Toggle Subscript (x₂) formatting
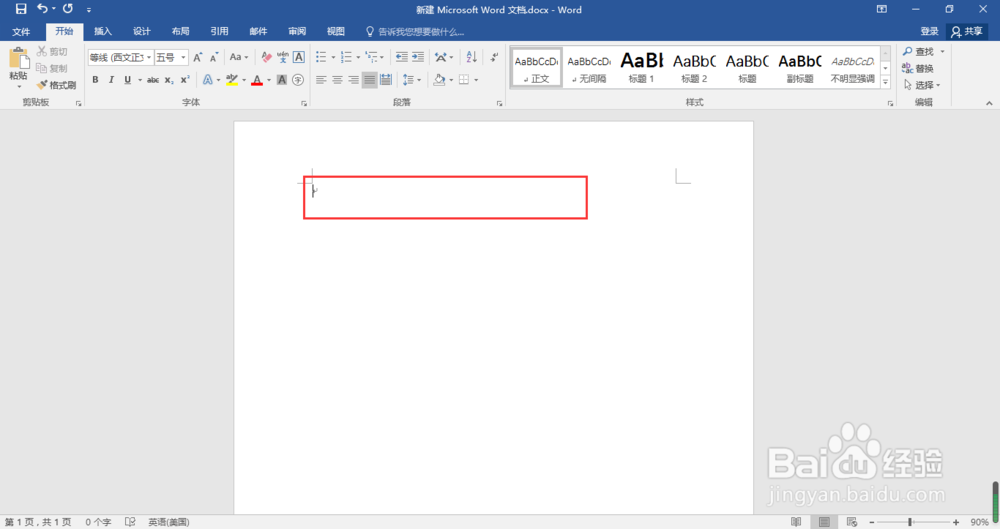The width and height of the screenshot is (1000, 529). [168, 80]
